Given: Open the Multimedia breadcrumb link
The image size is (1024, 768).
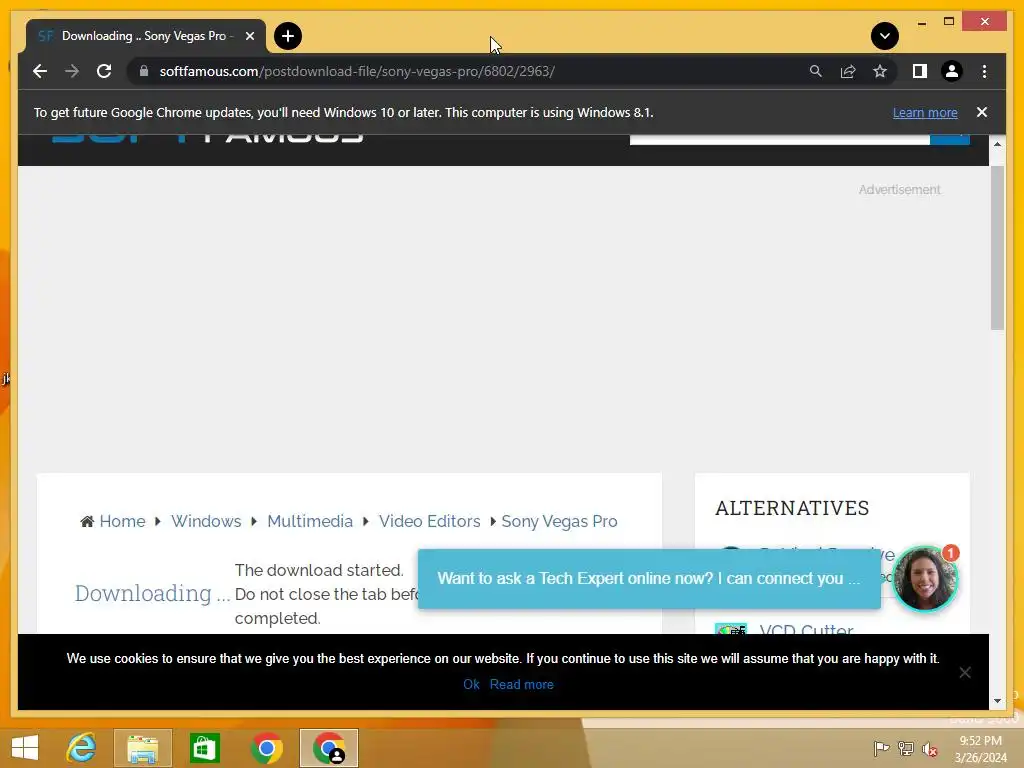Looking at the screenshot, I should pyautogui.click(x=310, y=521).
